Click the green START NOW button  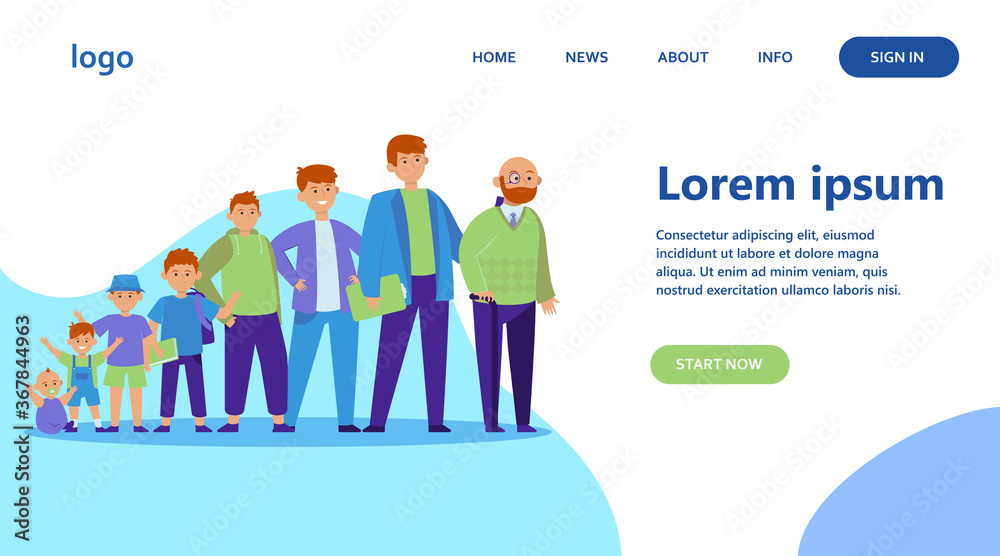click(719, 364)
